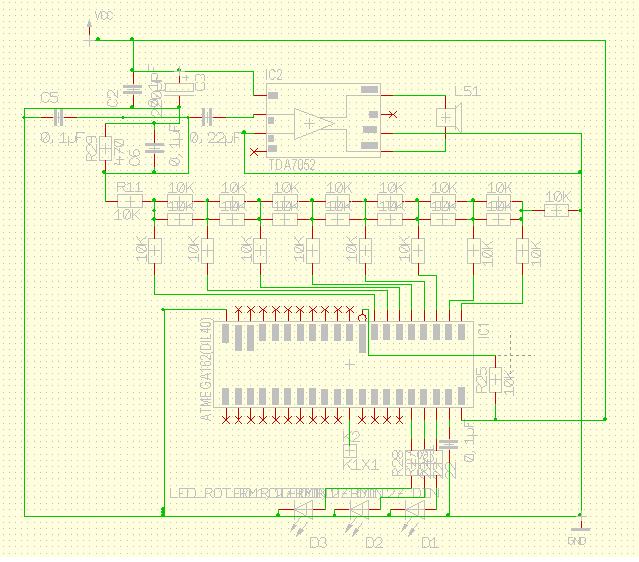Screen dimensions: 639x562
Task: Click the VCC net label
Action: coord(104,16)
